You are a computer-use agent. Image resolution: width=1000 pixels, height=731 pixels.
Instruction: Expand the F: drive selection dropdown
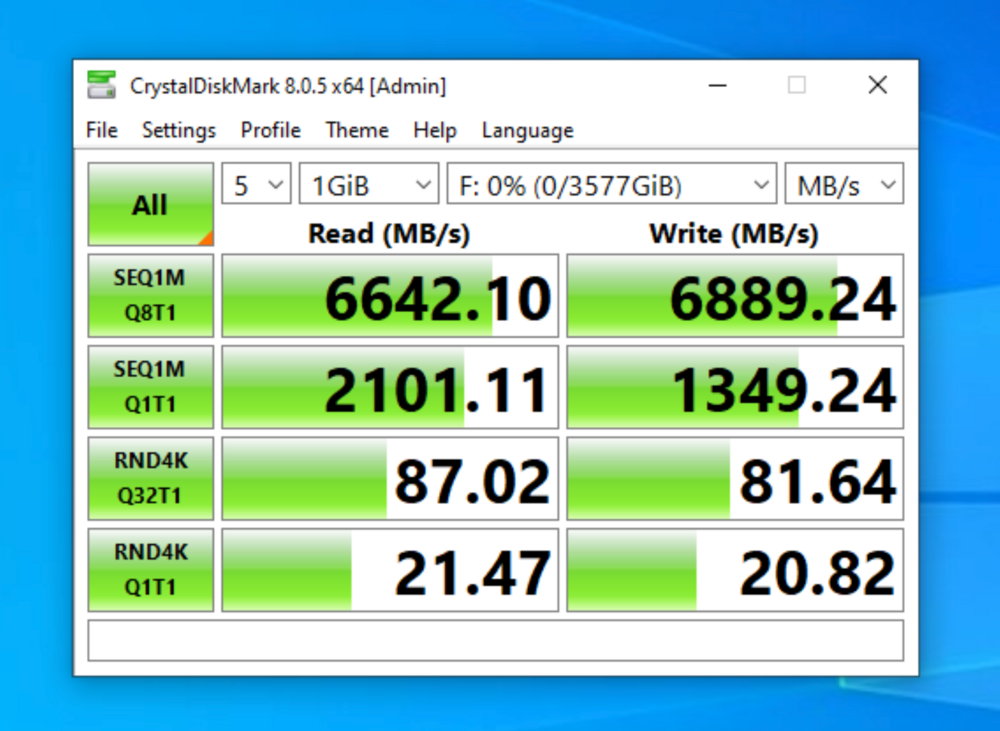(612, 184)
